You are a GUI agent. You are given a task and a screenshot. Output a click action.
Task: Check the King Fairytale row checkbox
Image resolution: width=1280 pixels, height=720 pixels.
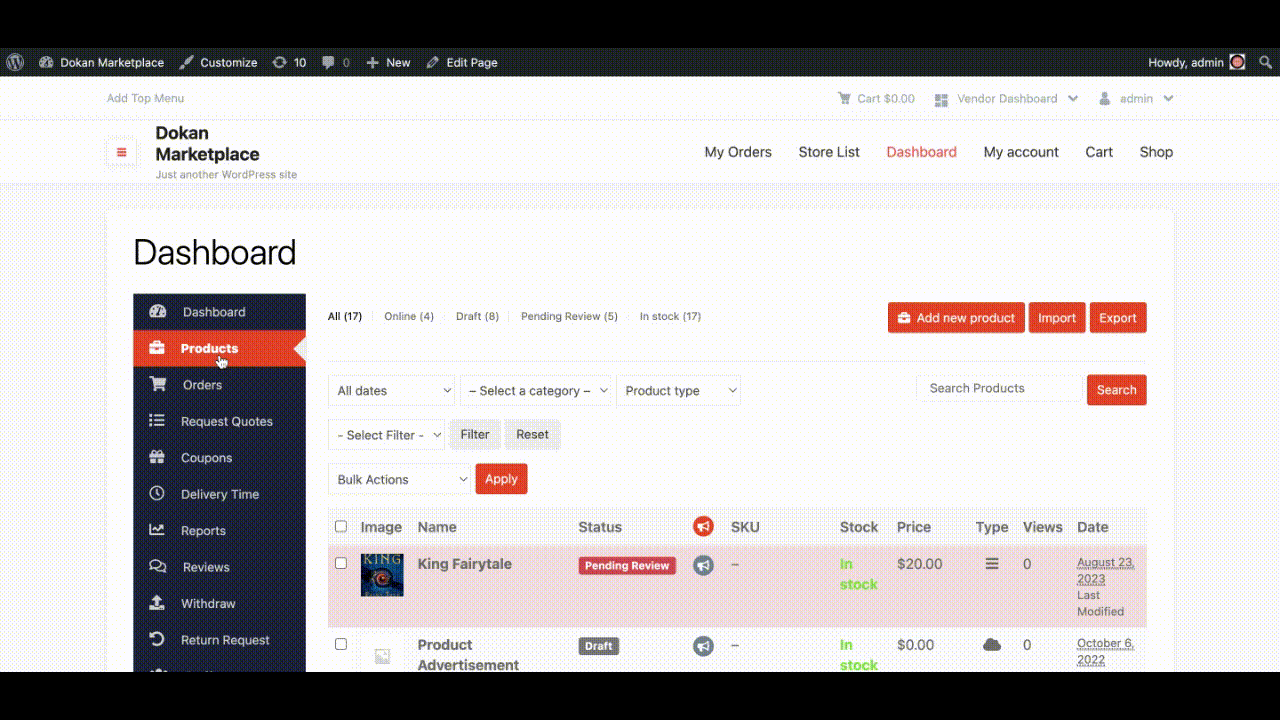pyautogui.click(x=341, y=563)
